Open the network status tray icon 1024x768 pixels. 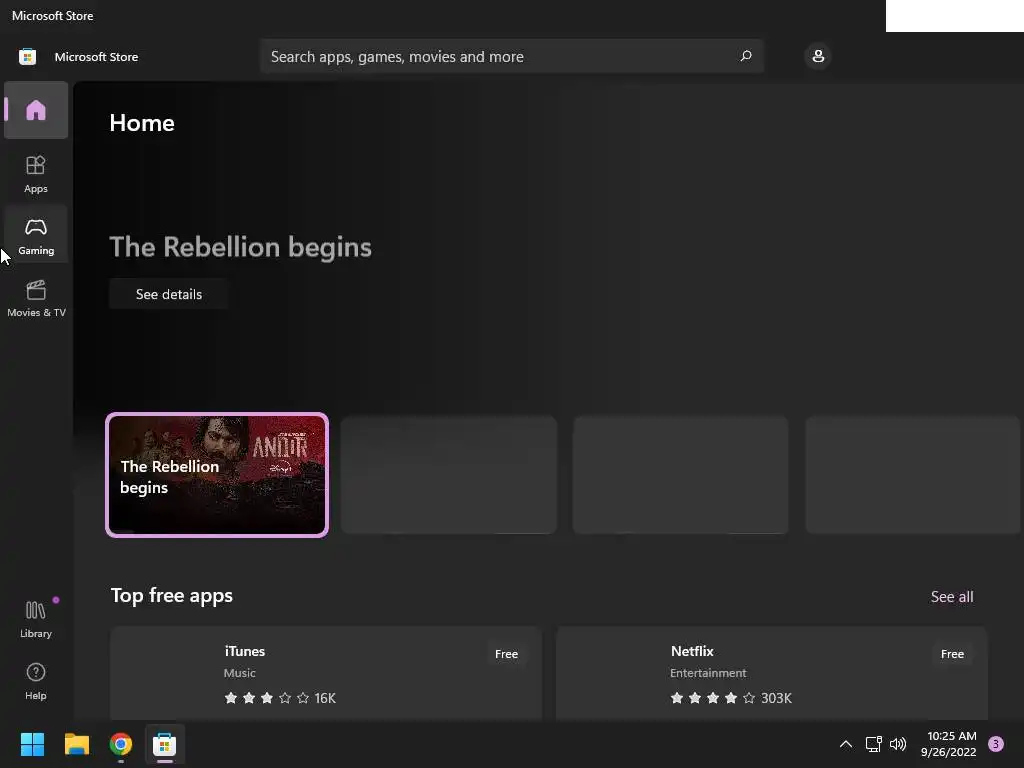tap(873, 744)
